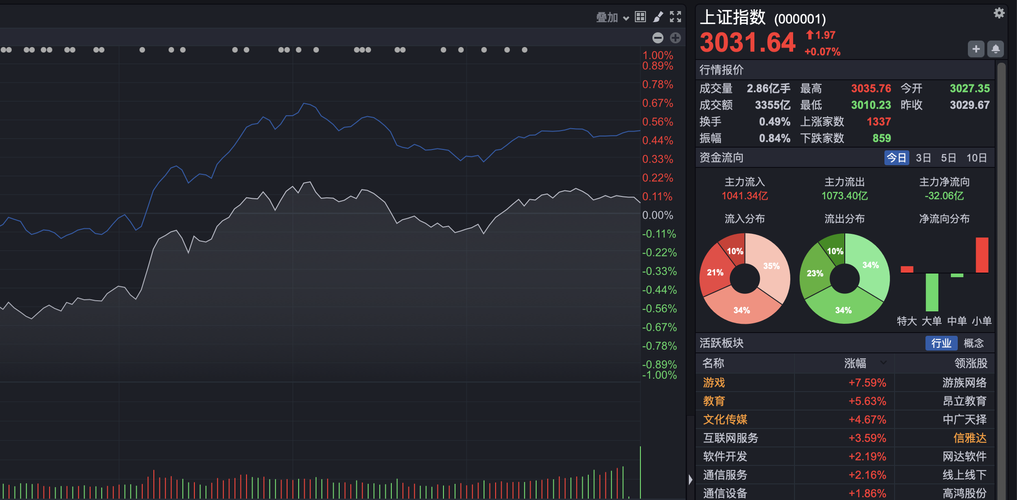The height and width of the screenshot is (500, 1017).
Task: Switch capital flow period to 3日
Action: [x=923, y=158]
